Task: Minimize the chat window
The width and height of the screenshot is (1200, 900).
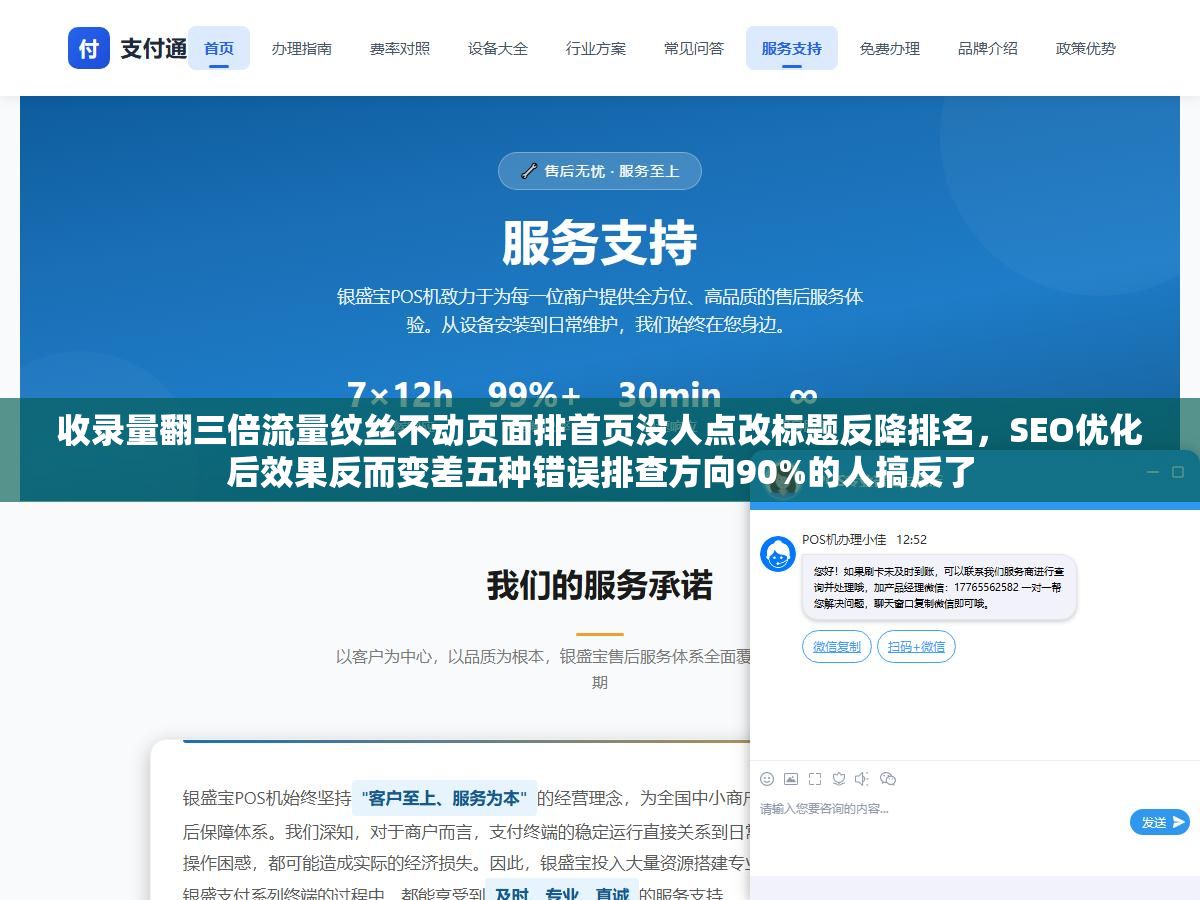Action: point(1152,472)
